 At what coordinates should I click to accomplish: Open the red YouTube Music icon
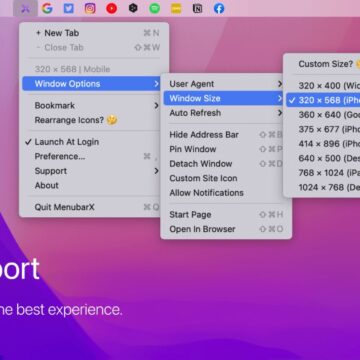click(111, 8)
